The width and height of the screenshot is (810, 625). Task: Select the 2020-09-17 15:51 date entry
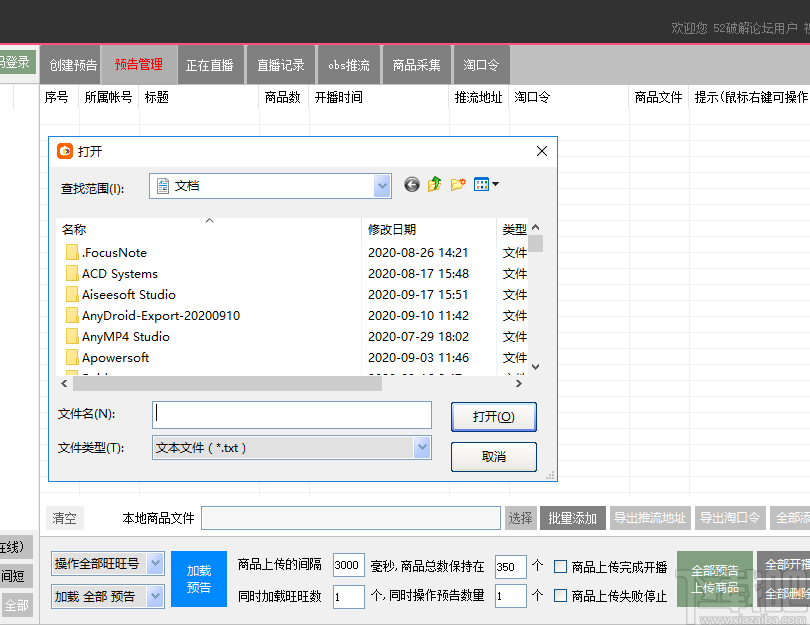coord(418,295)
